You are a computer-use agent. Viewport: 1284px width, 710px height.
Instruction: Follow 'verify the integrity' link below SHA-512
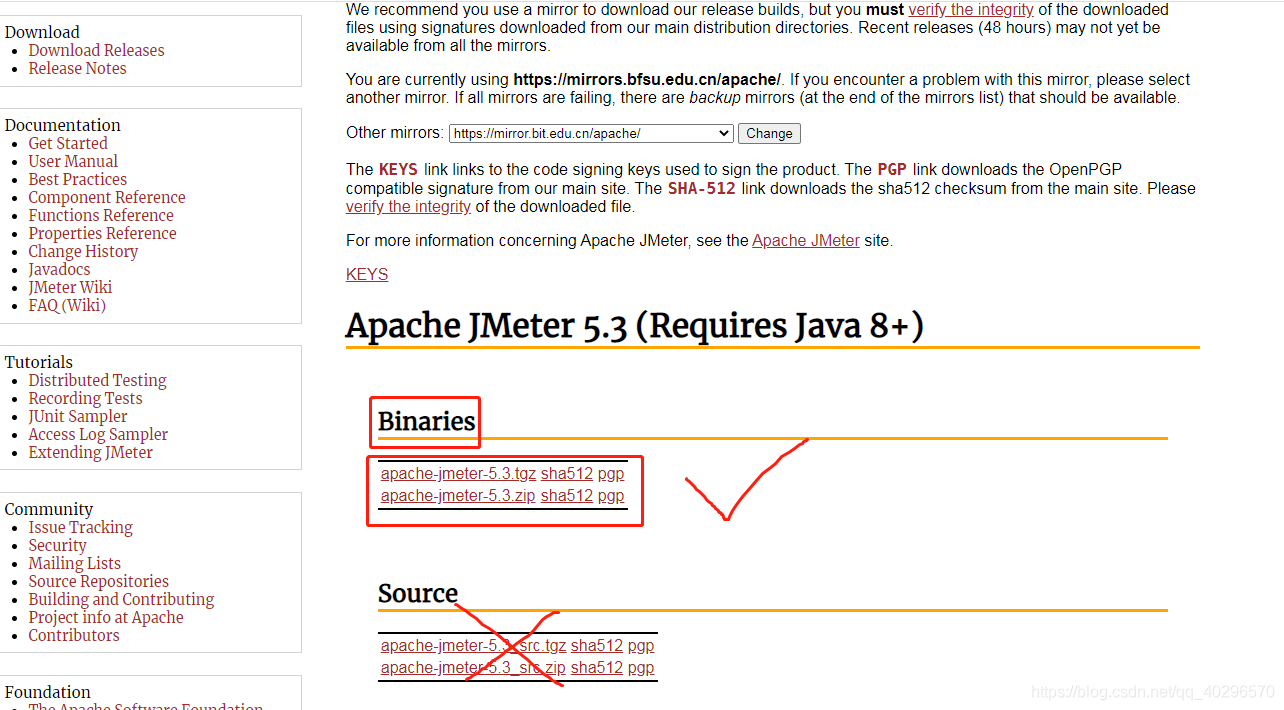point(408,206)
